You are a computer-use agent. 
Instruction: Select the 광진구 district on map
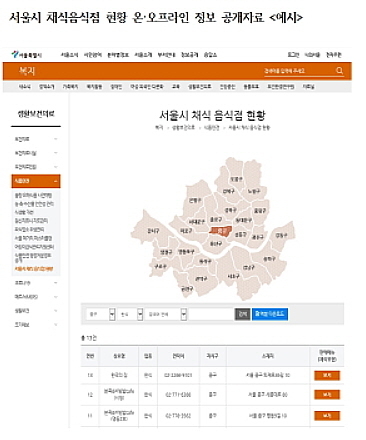[257, 237]
